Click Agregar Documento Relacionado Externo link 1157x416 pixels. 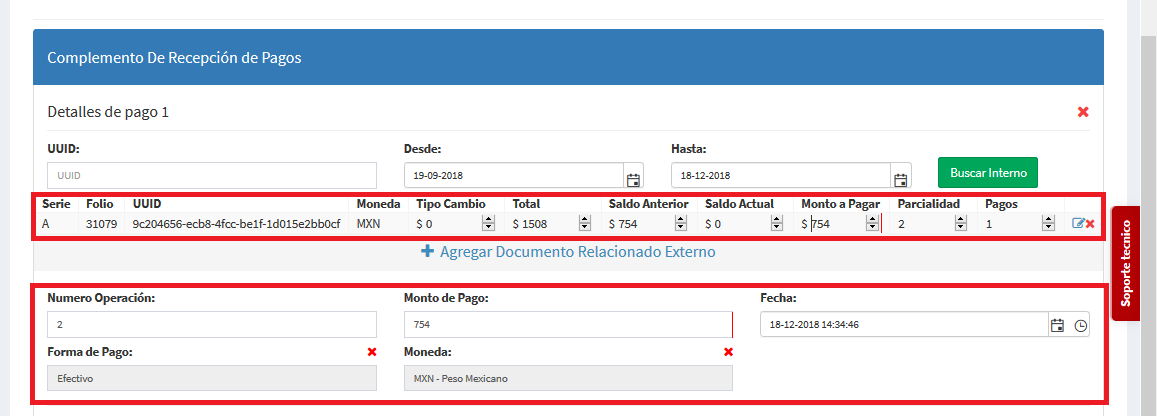coord(568,252)
